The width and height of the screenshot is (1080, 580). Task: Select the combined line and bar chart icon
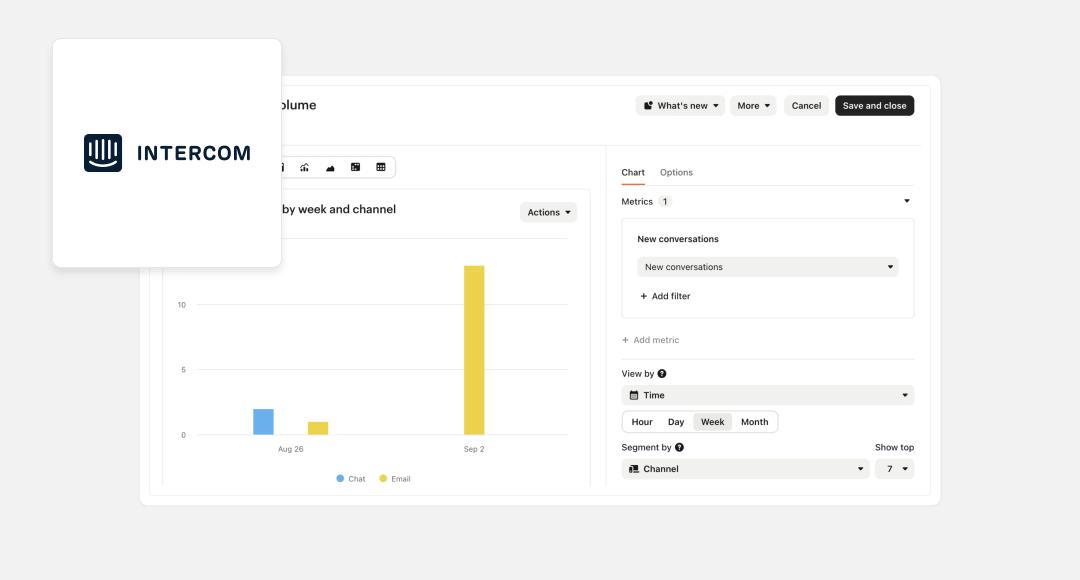304,167
